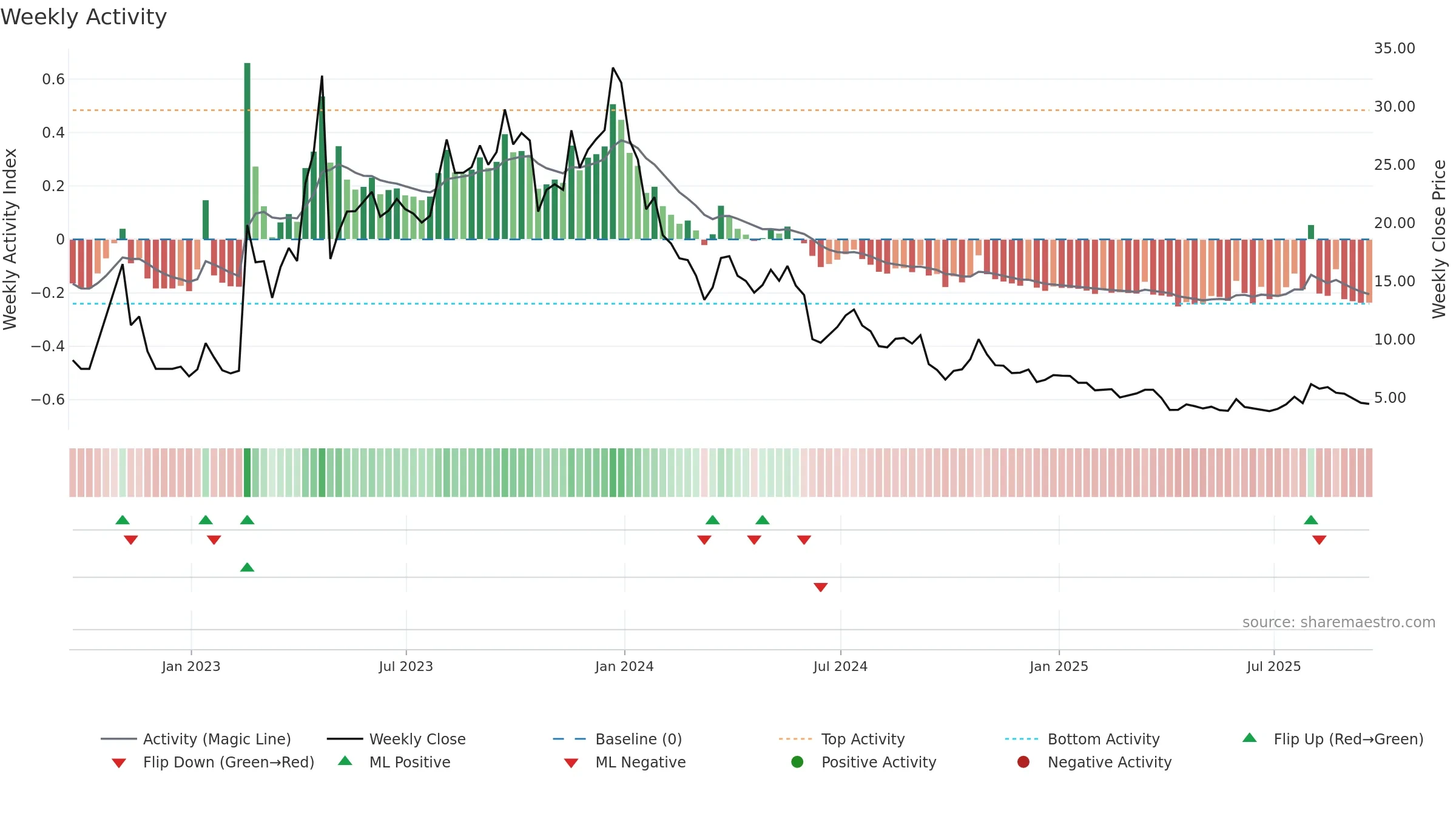Toggle the Activity (Magic Line) legend entry

point(196,739)
